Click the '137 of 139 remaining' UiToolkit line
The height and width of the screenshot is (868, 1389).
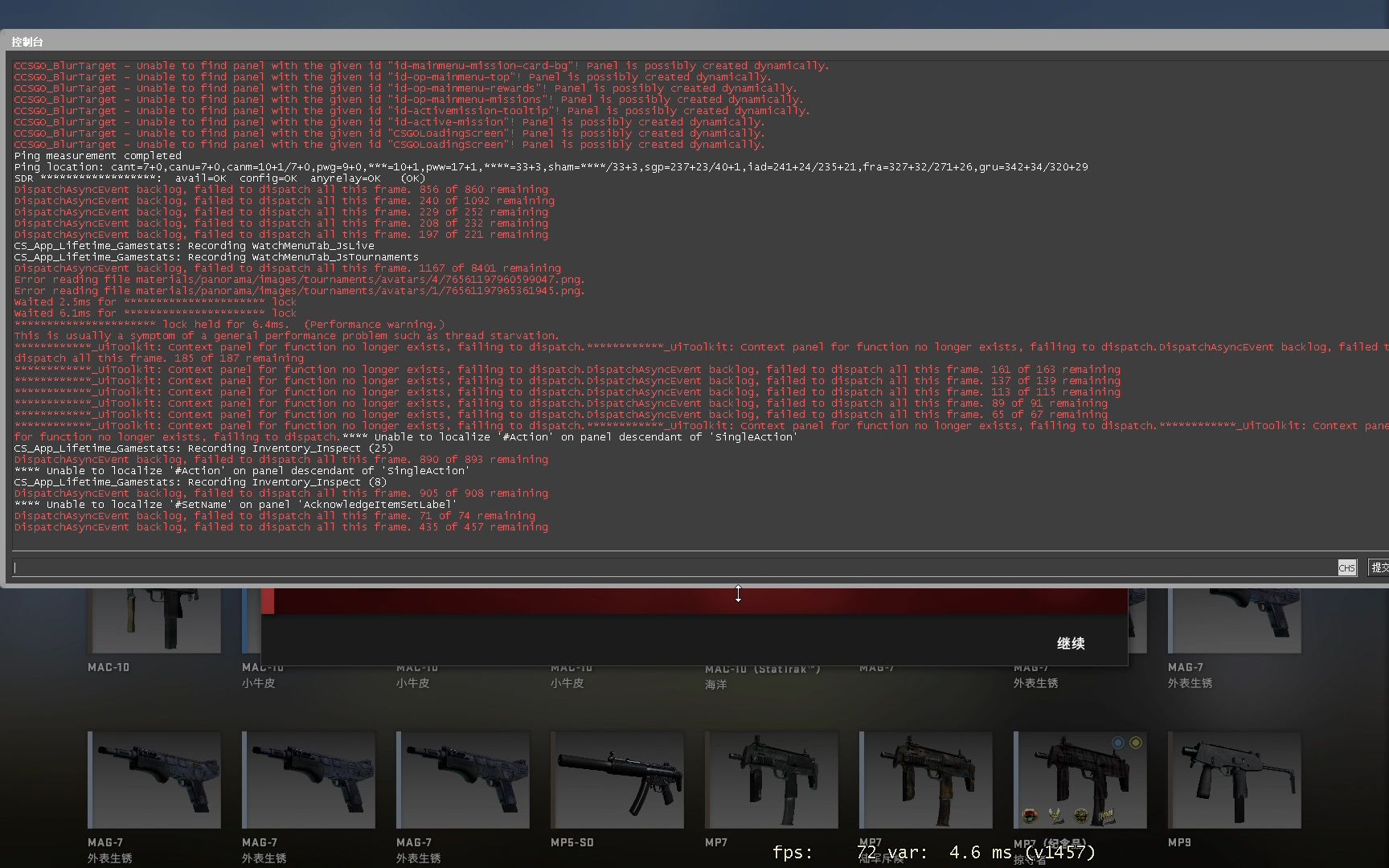click(x=567, y=381)
